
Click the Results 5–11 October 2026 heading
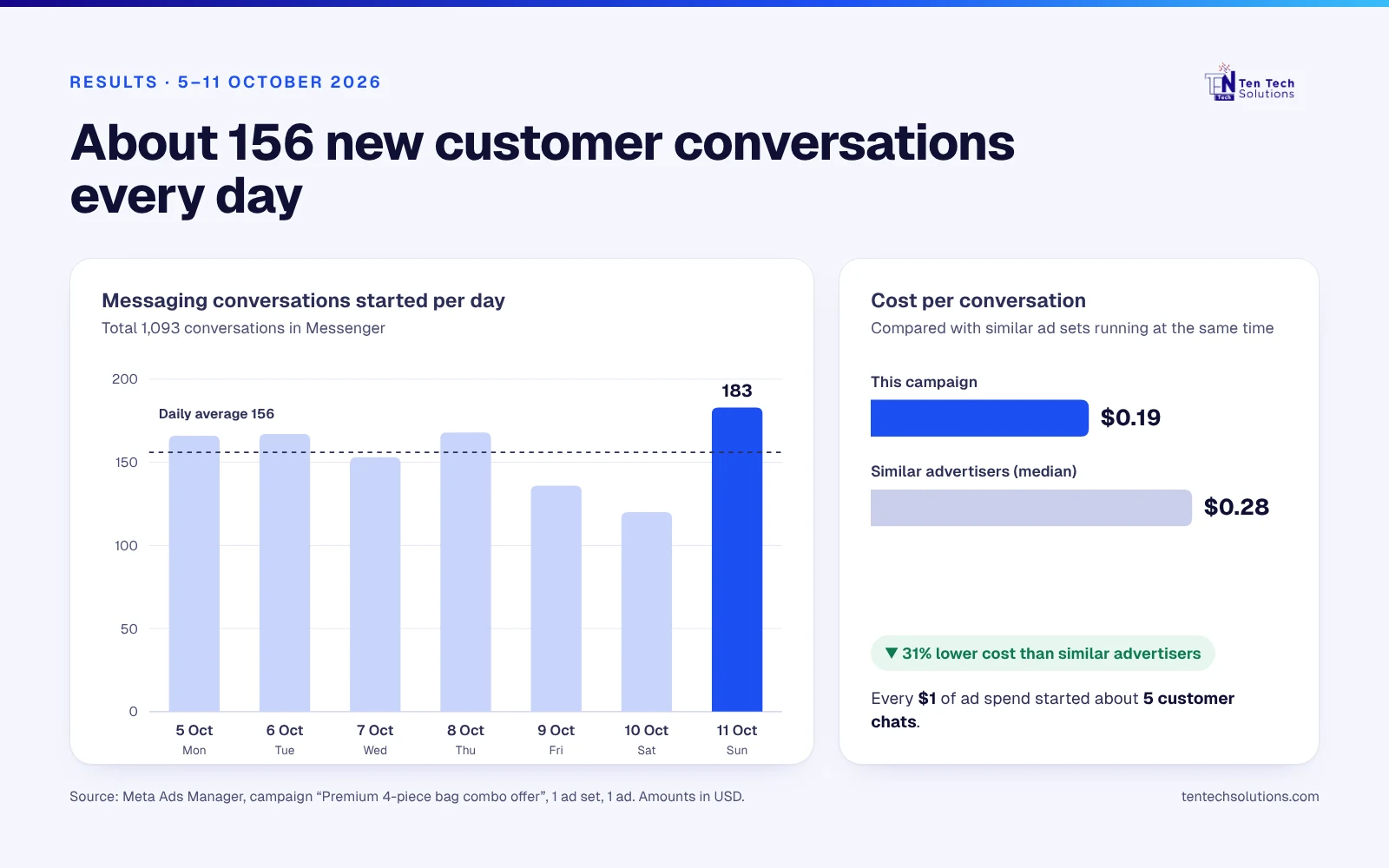[226, 82]
